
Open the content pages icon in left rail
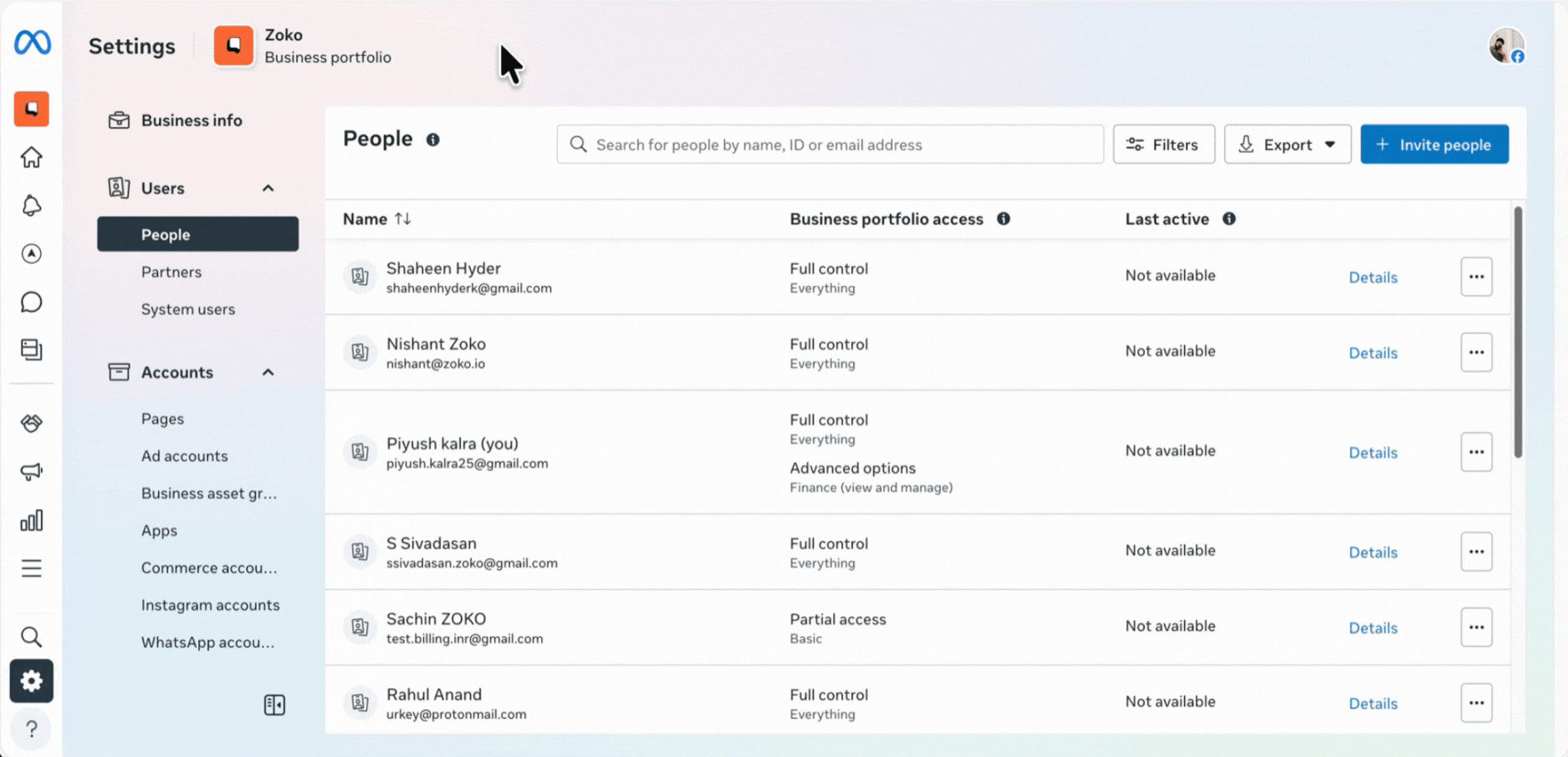(32, 350)
